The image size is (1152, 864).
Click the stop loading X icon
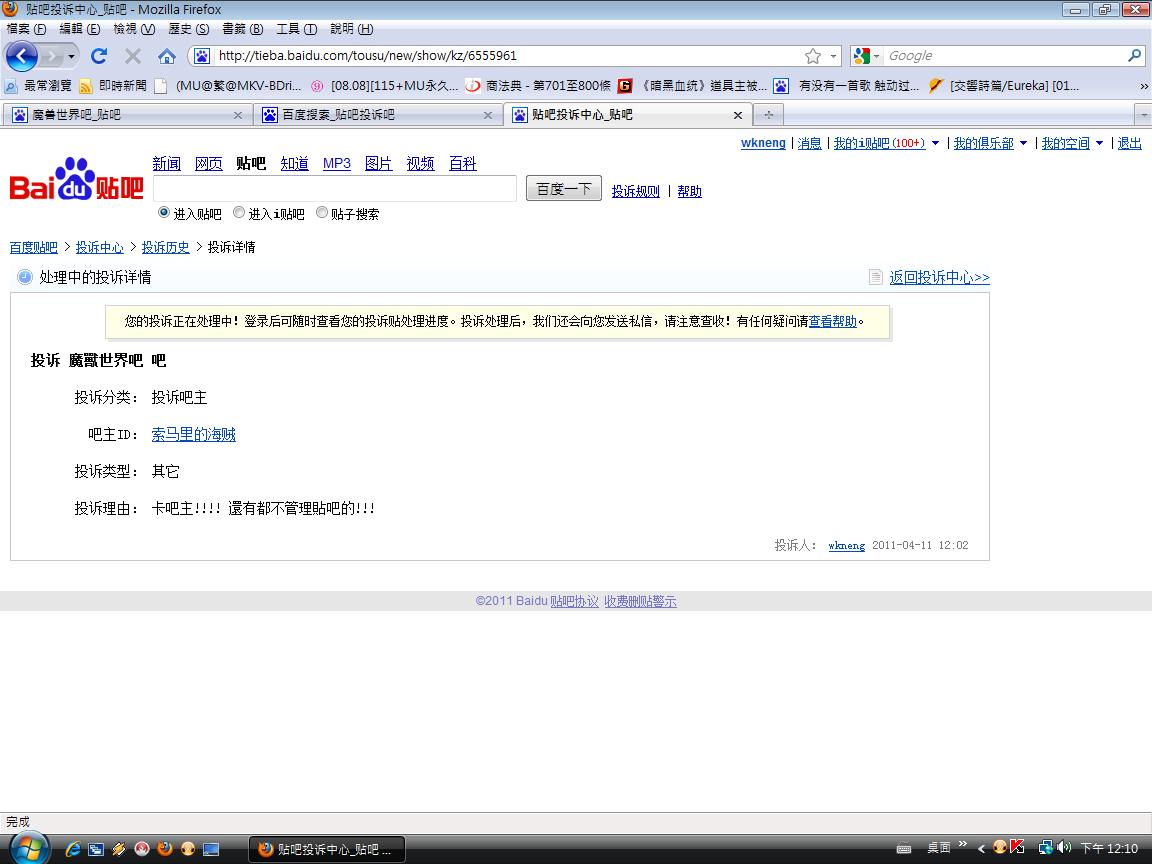[x=133, y=56]
